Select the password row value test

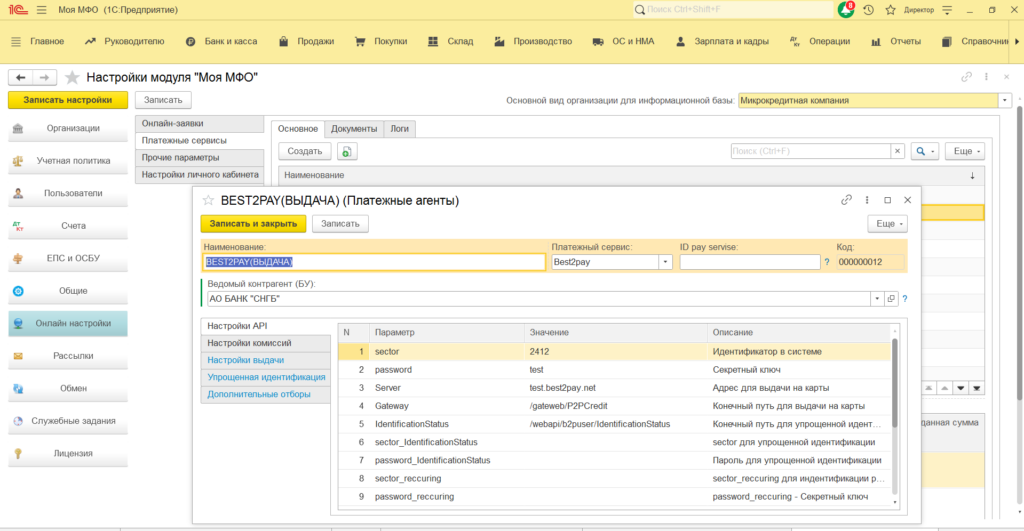point(536,370)
